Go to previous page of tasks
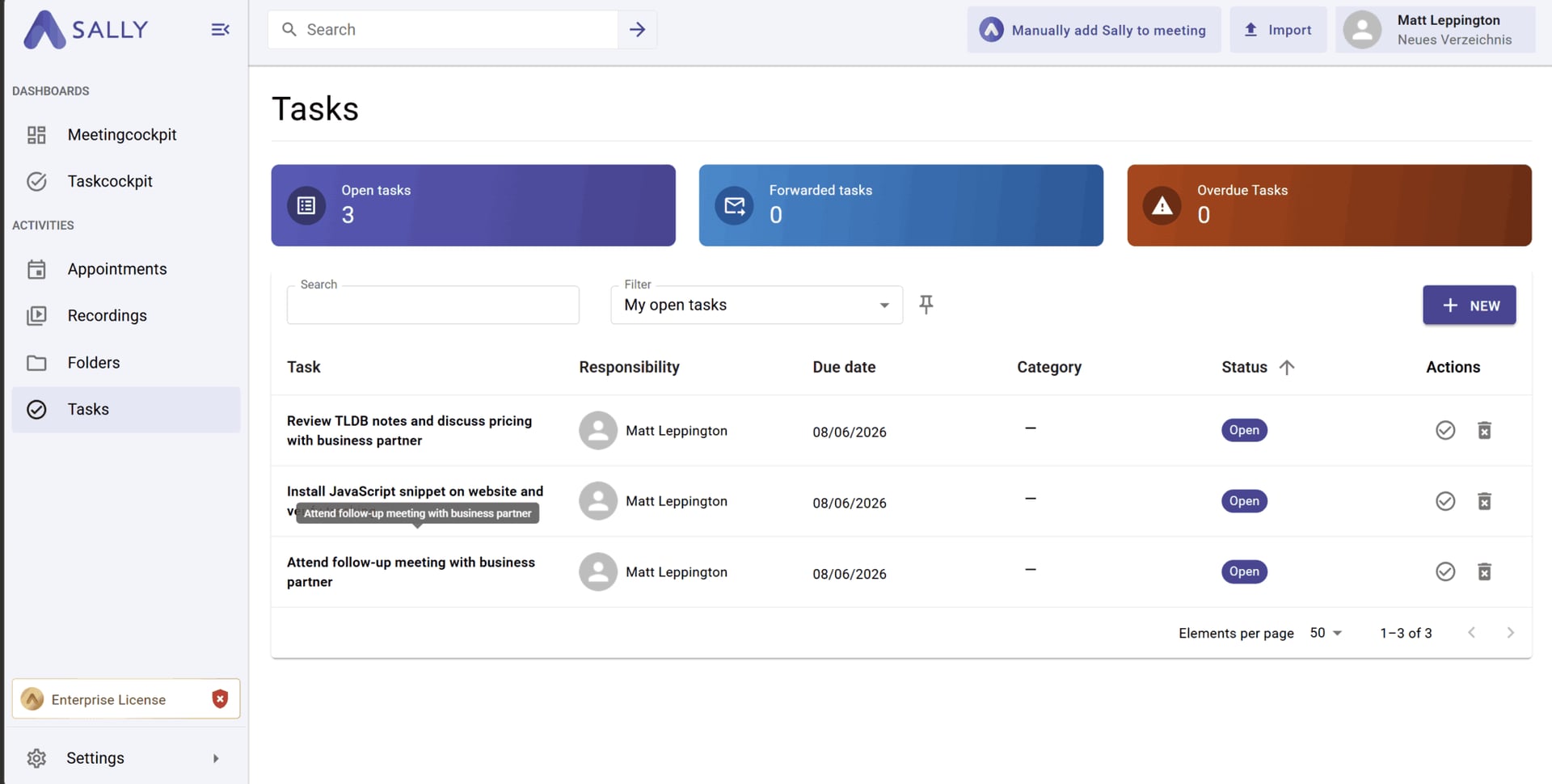This screenshot has width=1552, height=784. (x=1471, y=633)
